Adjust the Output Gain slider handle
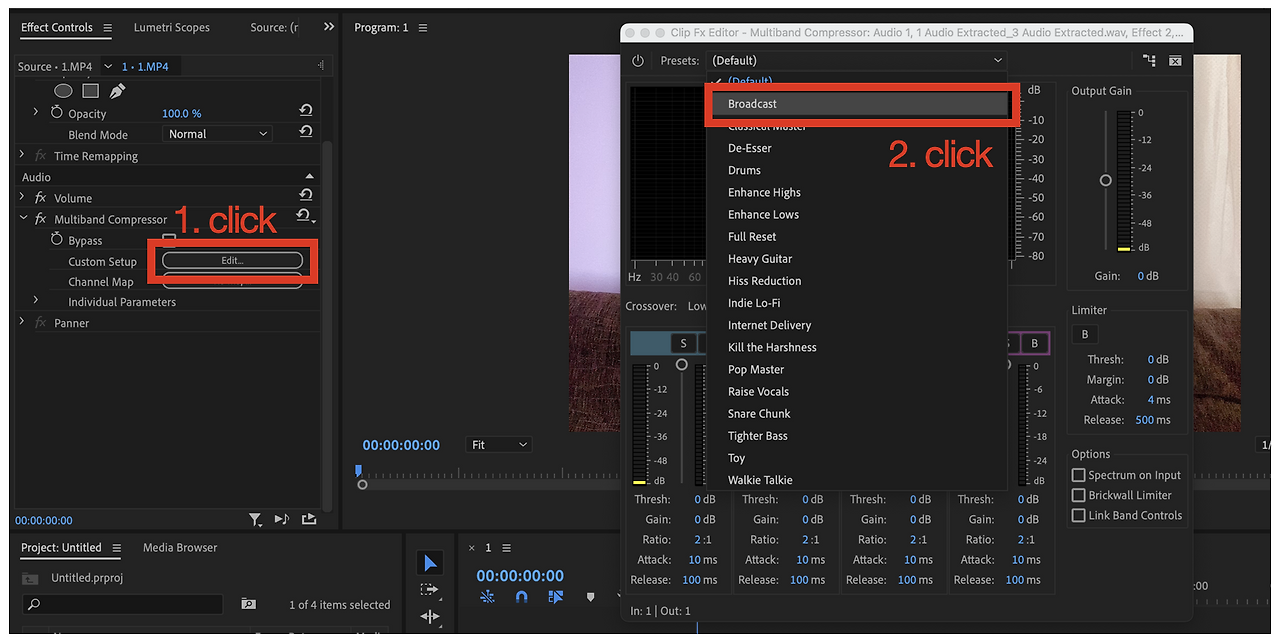 pyautogui.click(x=1105, y=180)
